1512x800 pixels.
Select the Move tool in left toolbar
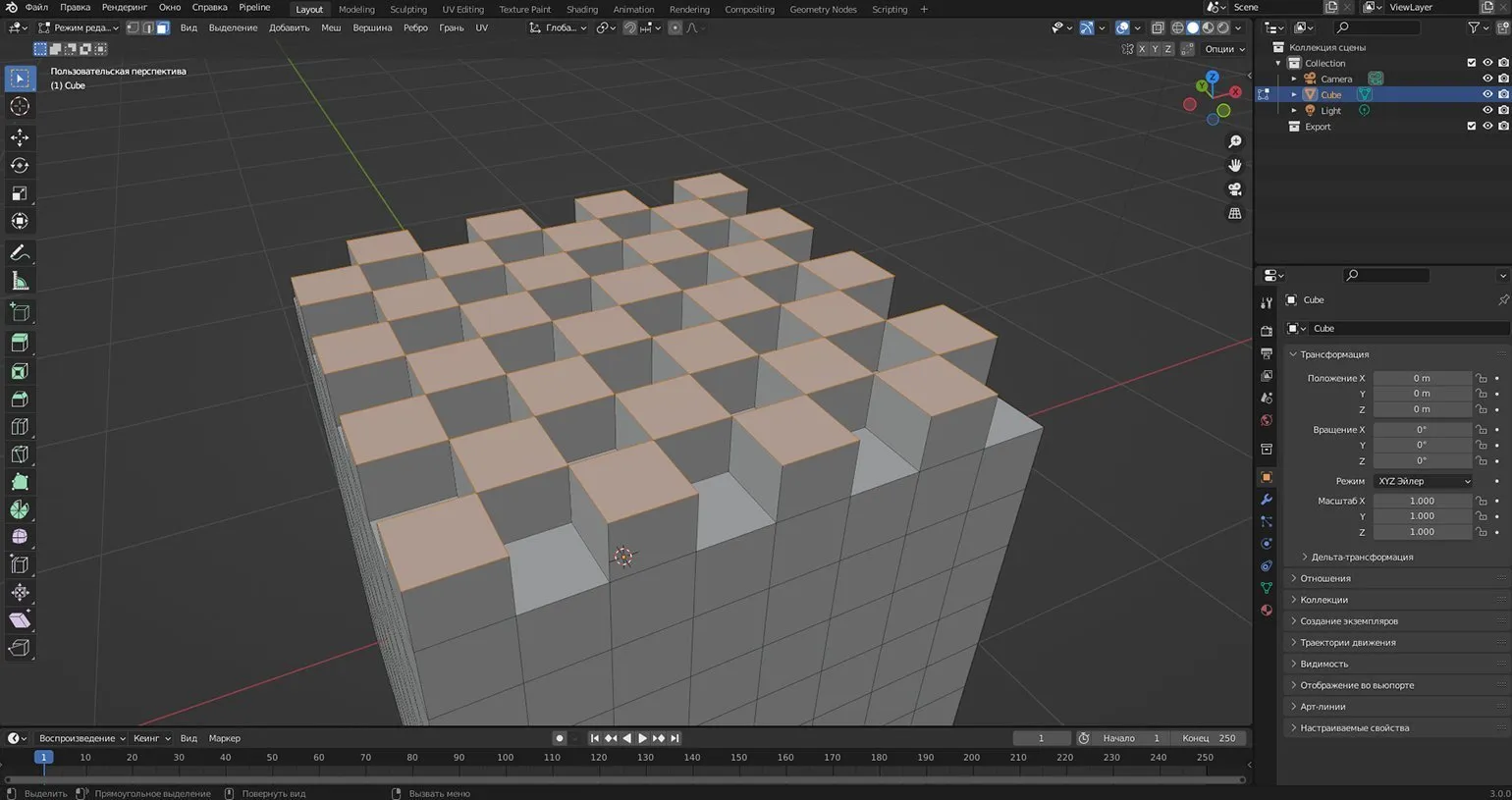click(20, 137)
